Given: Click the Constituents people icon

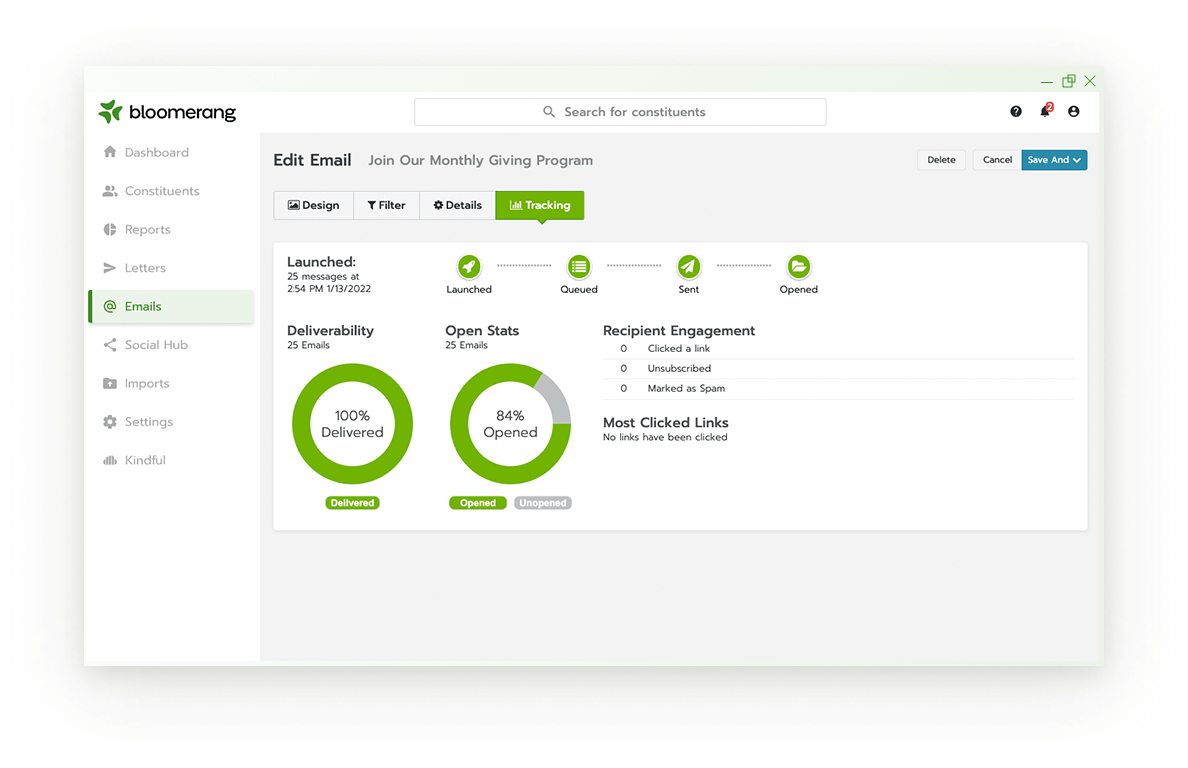Looking at the screenshot, I should point(110,191).
